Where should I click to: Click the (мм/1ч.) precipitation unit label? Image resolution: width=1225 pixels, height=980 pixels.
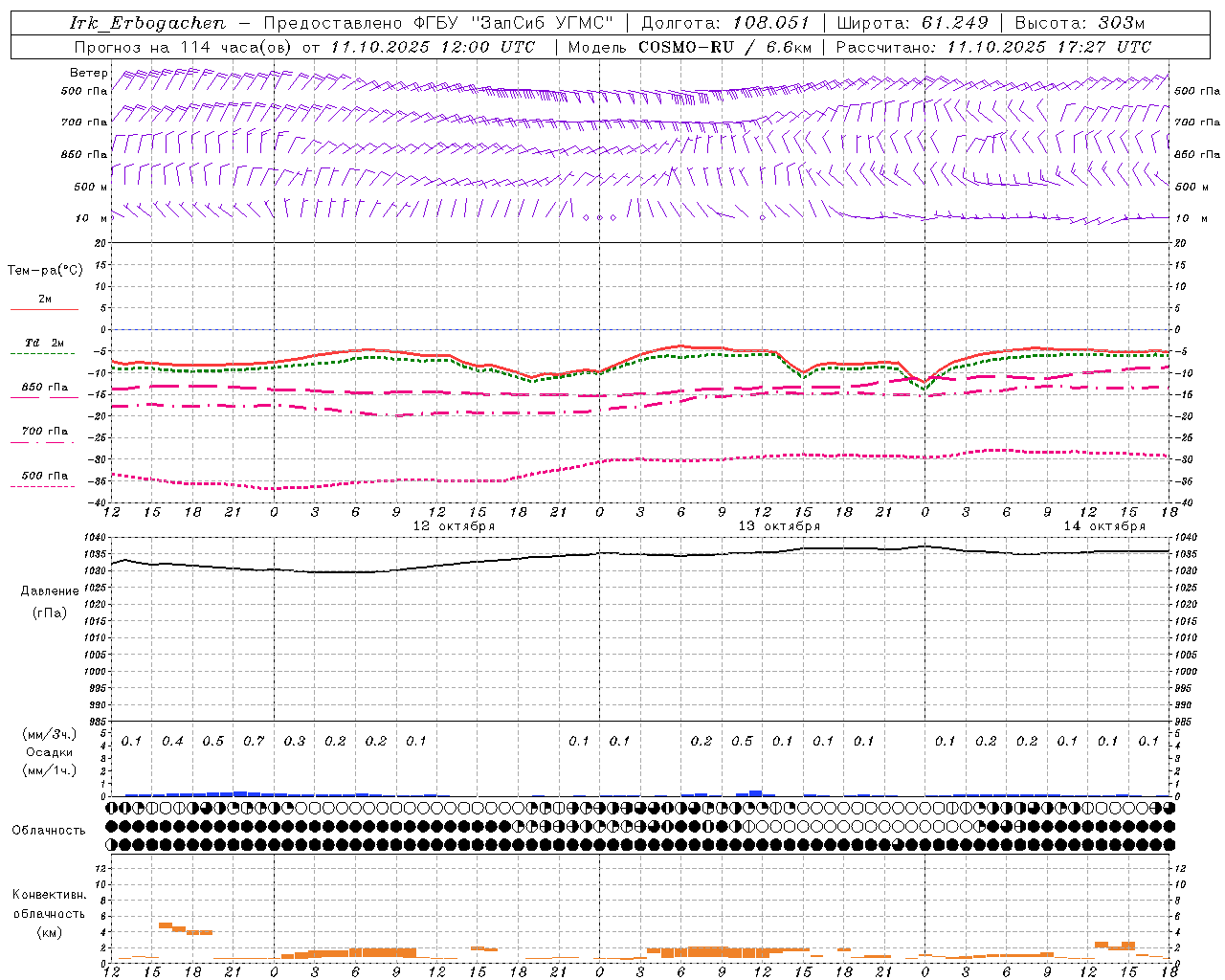point(50,770)
